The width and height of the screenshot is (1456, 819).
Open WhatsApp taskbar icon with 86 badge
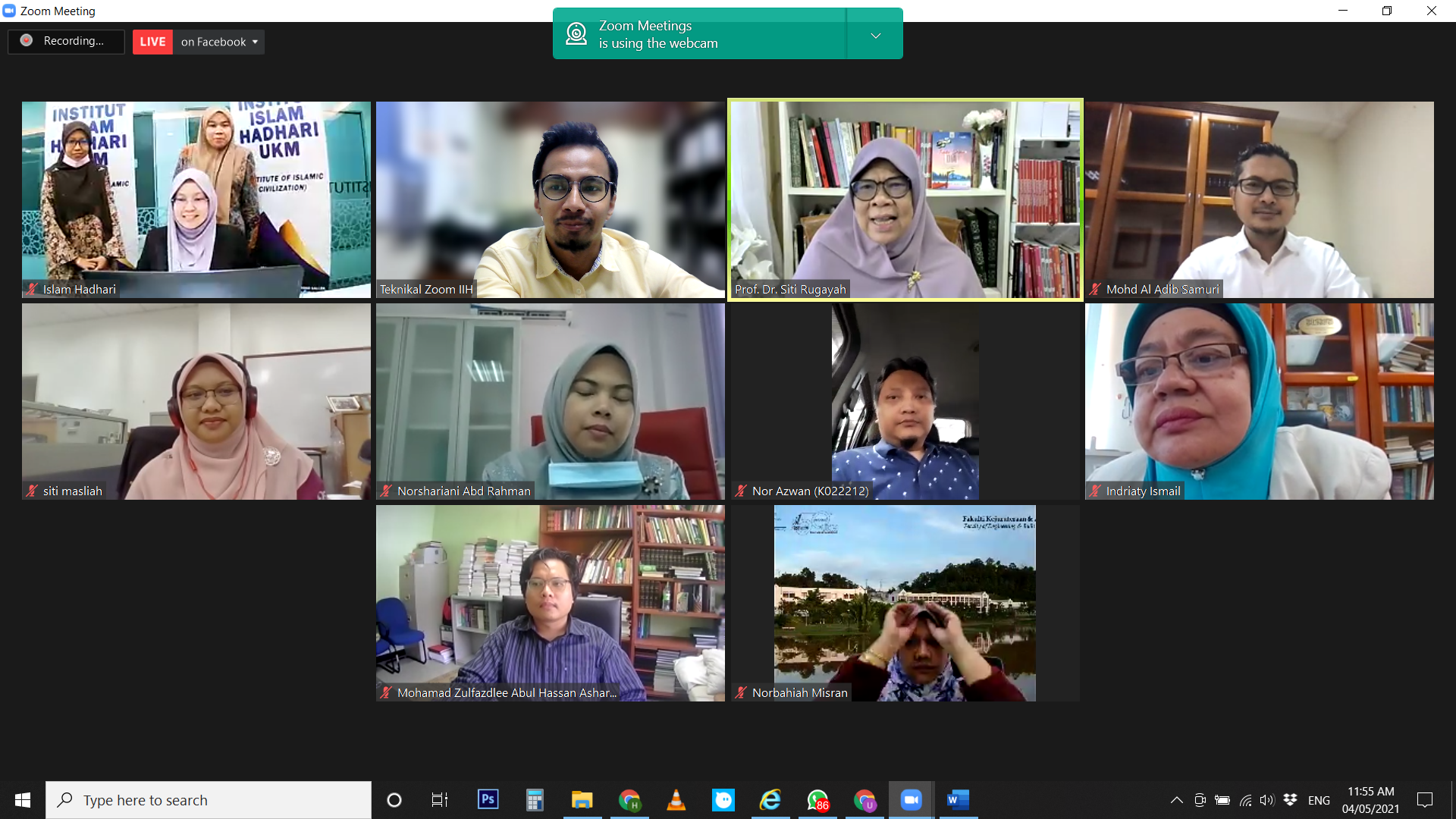pyautogui.click(x=817, y=799)
